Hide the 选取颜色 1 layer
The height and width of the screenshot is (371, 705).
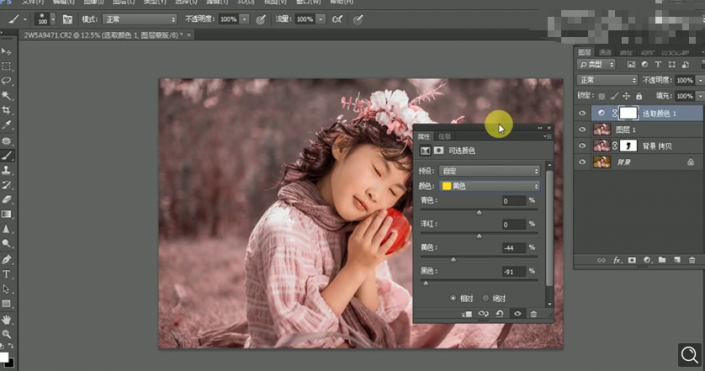(582, 113)
